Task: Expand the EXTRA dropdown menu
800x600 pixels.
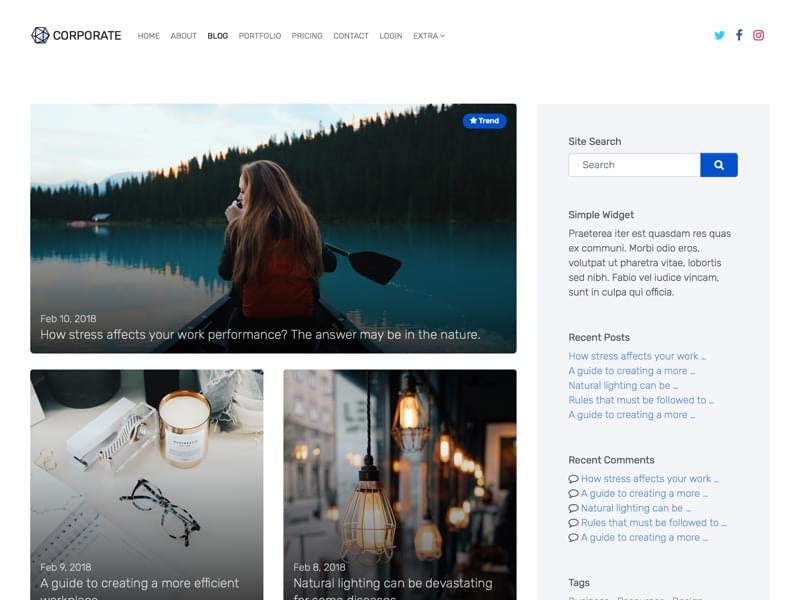Action: (x=429, y=36)
